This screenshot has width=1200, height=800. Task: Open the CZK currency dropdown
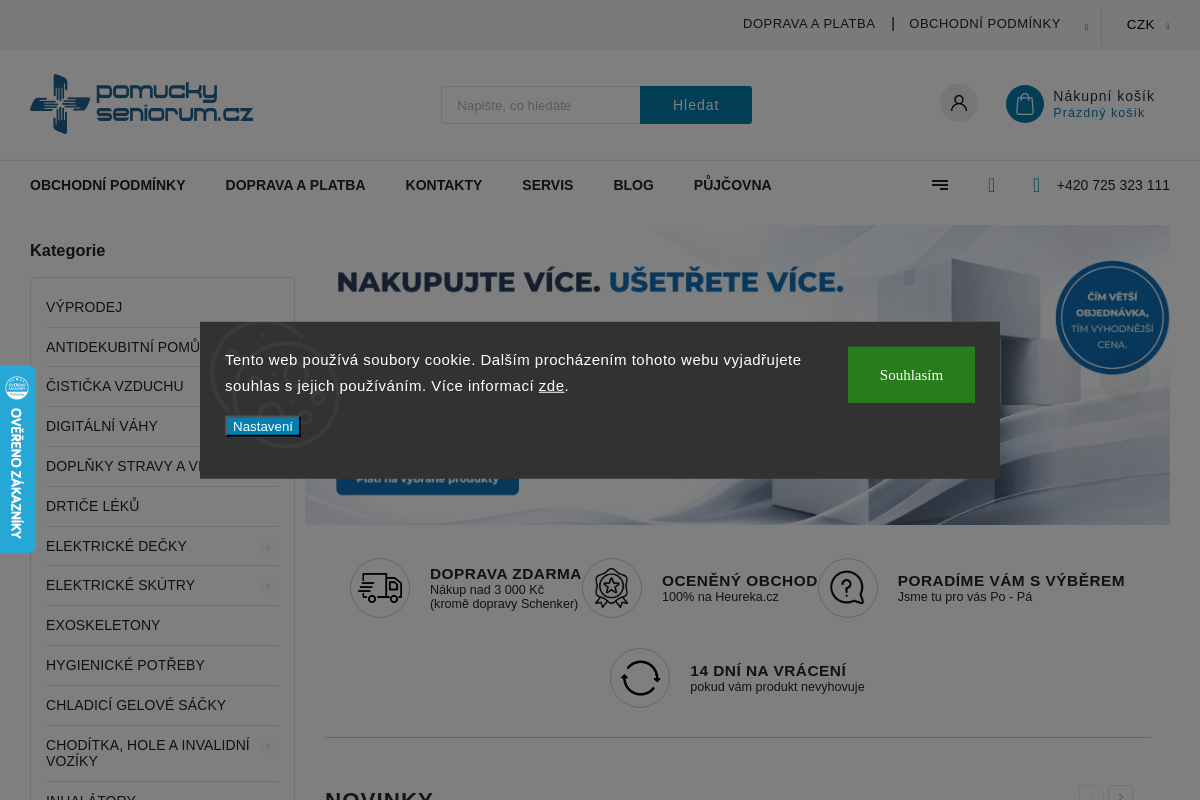[1147, 25]
